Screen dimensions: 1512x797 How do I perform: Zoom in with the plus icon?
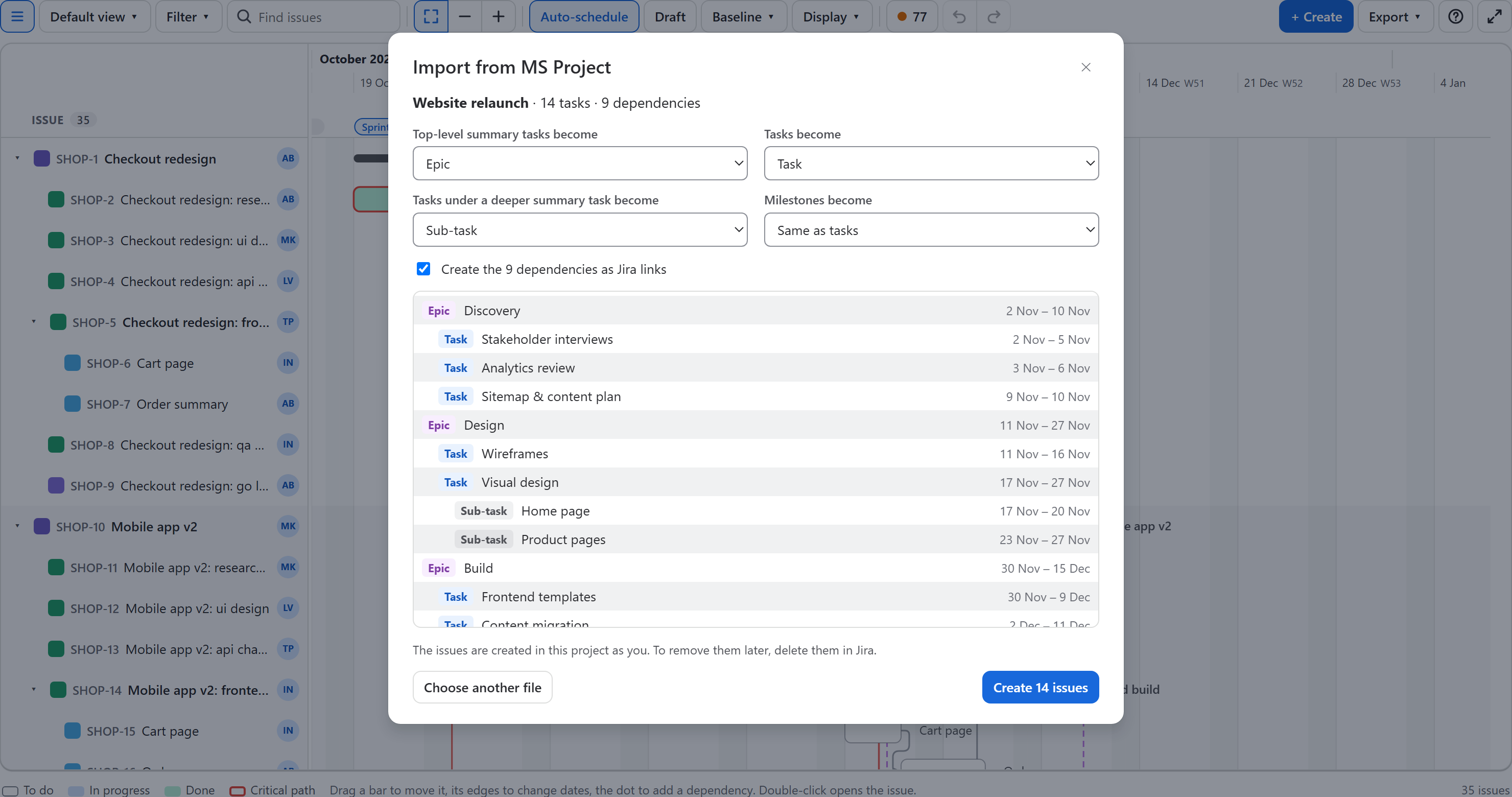tap(499, 16)
